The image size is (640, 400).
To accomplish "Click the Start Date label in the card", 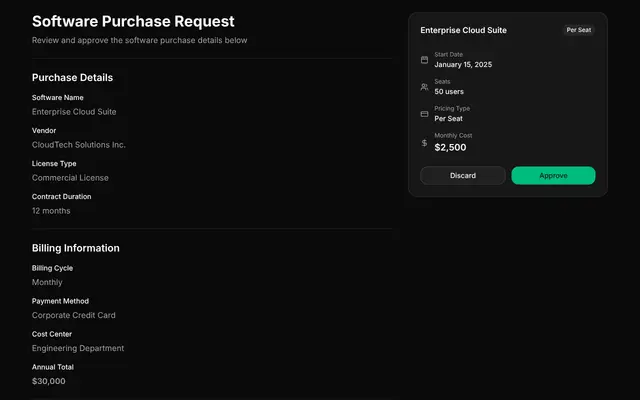I will pyautogui.click(x=448, y=54).
